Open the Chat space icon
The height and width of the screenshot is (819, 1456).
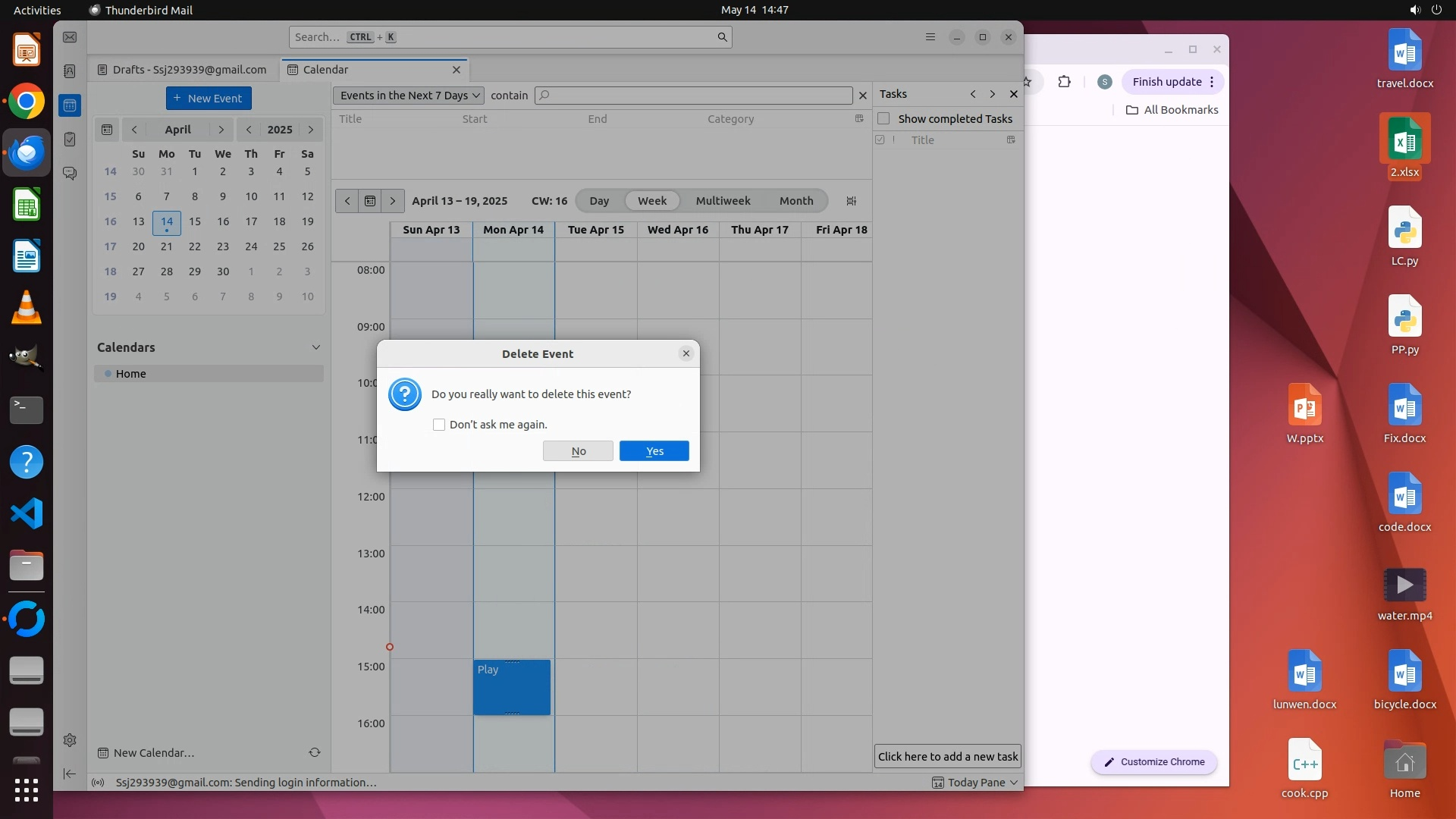(x=70, y=174)
